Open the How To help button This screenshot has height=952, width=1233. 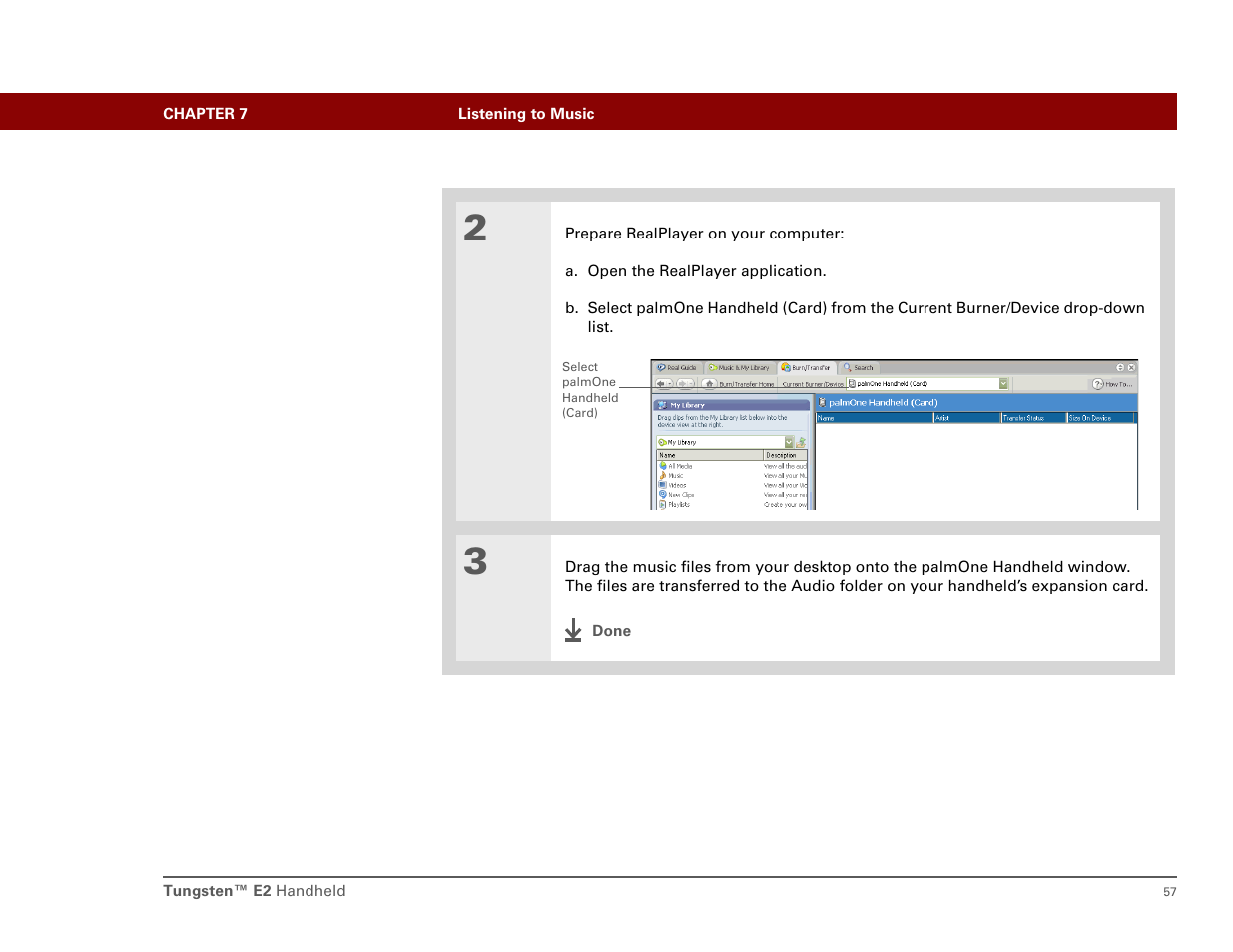1112,384
